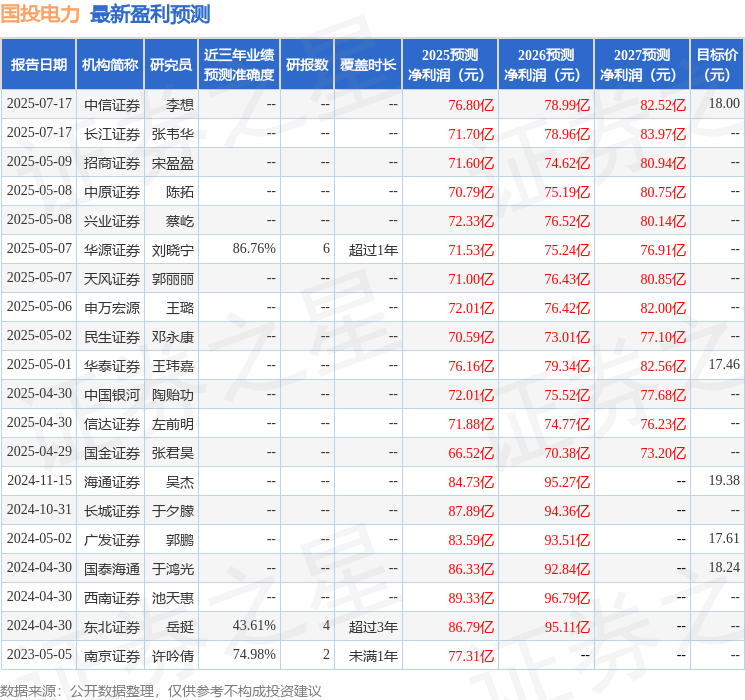Click coverage duration 未满1年
745x700 pixels.
coord(373,655)
